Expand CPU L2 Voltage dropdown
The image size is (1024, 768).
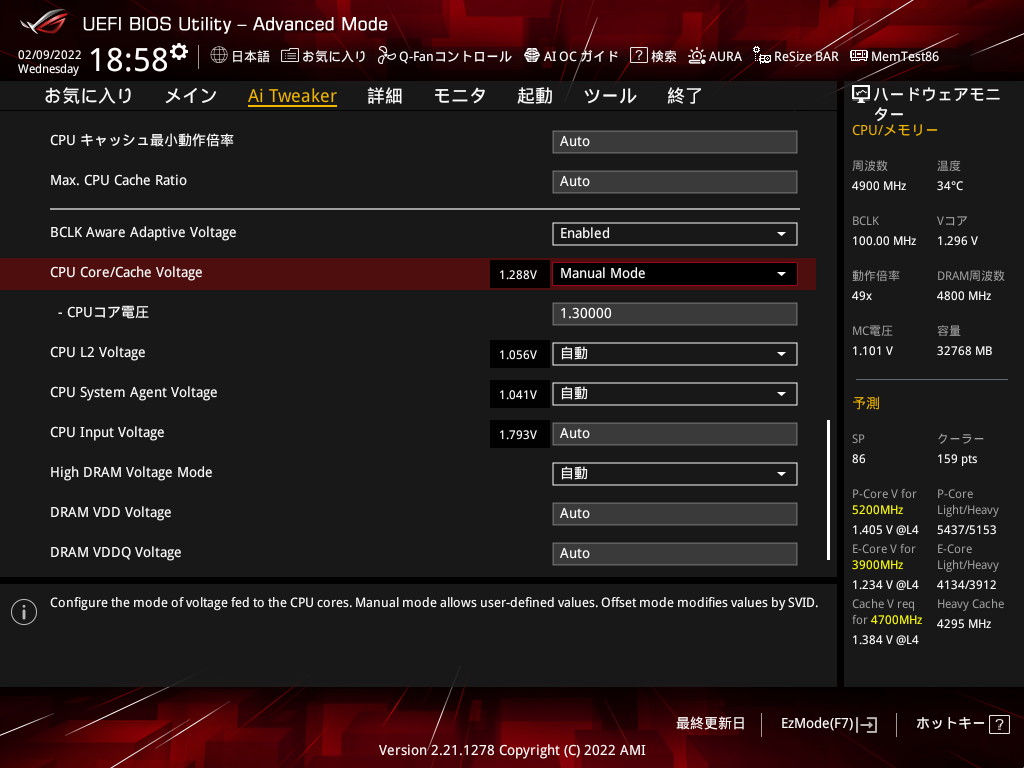675,354
